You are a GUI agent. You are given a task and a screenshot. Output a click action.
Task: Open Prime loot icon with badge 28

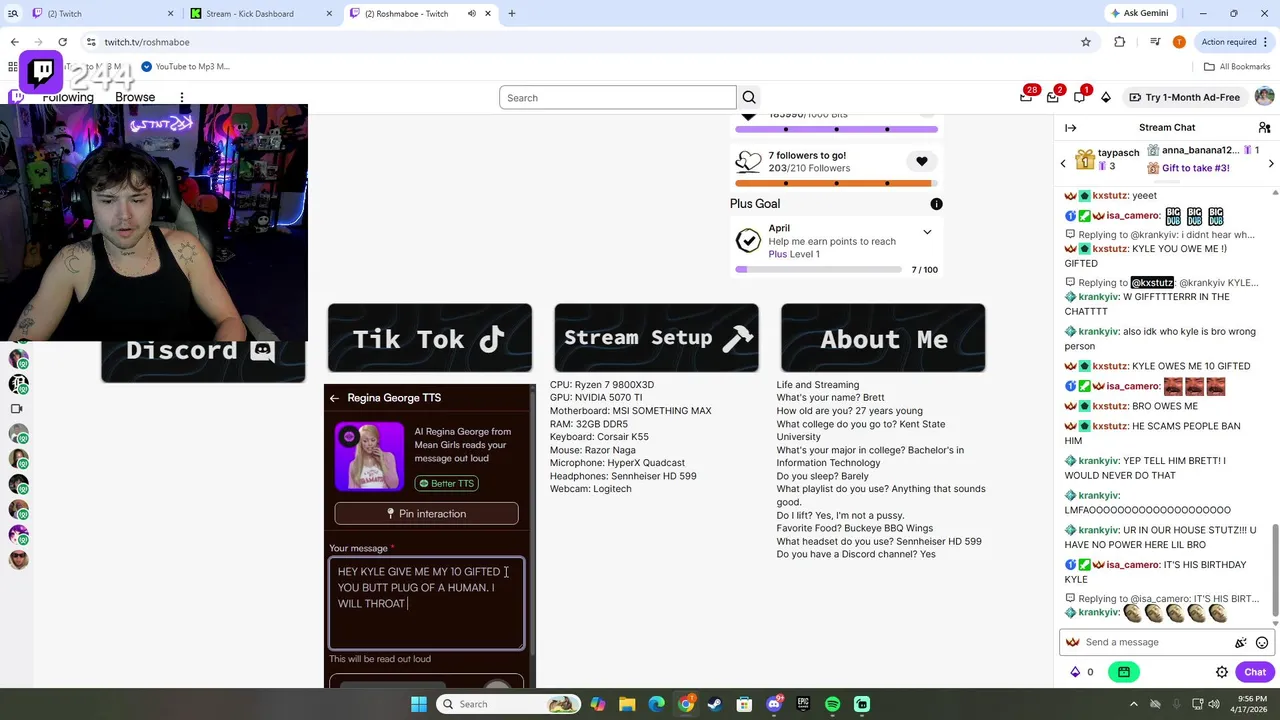(x=1026, y=97)
